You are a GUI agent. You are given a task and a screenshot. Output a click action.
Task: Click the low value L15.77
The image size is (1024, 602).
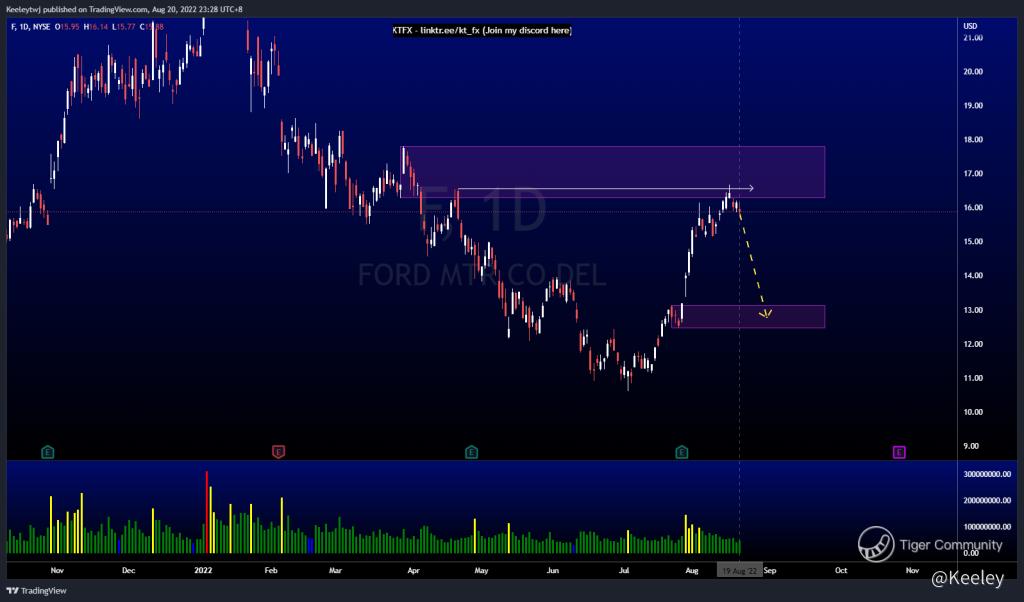[123, 27]
